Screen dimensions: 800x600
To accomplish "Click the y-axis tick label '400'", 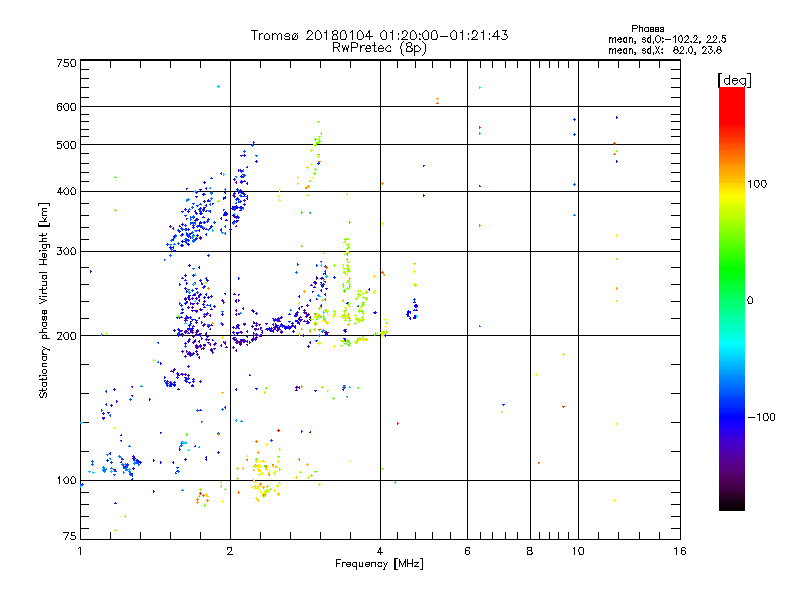I will point(66,191).
